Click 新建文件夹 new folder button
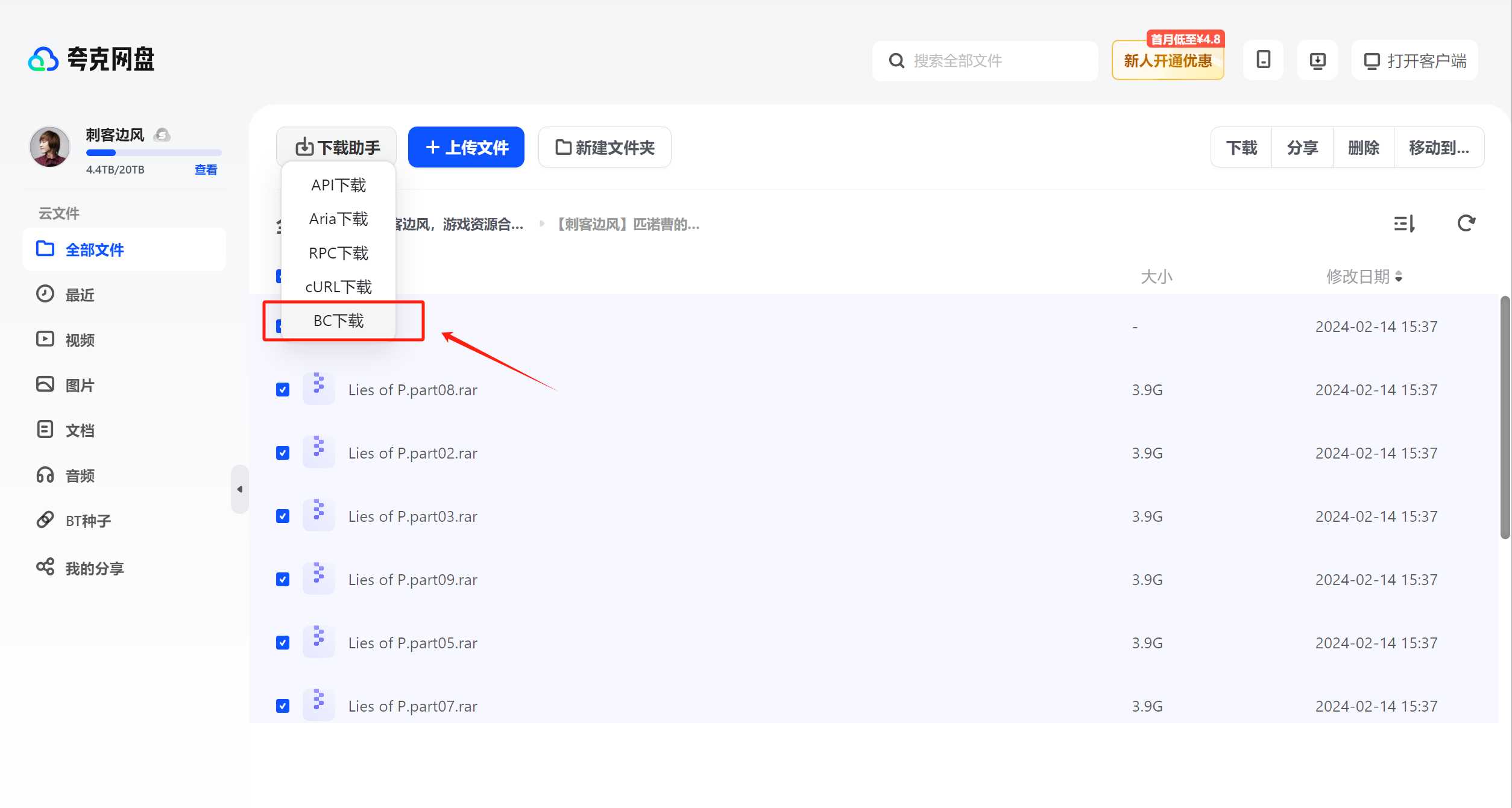The height and width of the screenshot is (808, 1512). point(605,148)
